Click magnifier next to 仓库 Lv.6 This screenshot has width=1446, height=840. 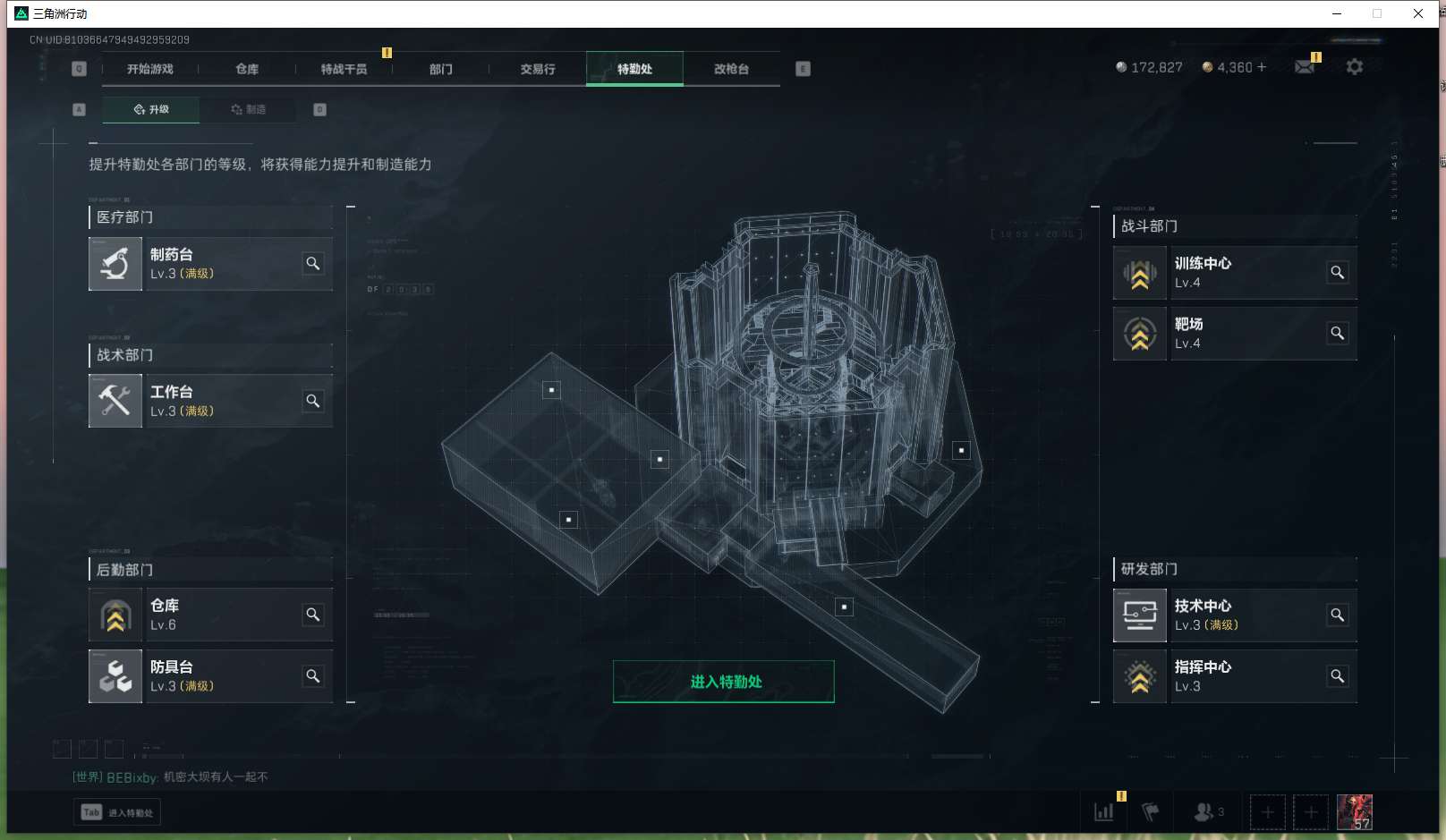(313, 615)
